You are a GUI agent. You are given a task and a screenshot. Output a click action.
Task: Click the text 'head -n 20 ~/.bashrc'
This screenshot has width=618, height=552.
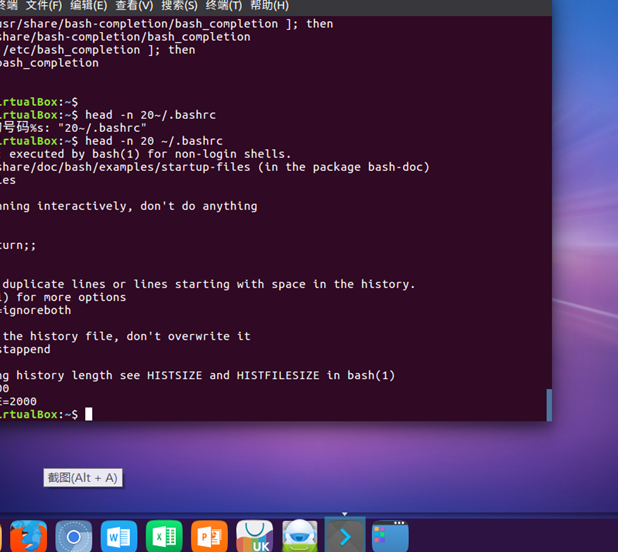pyautogui.click(x=154, y=141)
